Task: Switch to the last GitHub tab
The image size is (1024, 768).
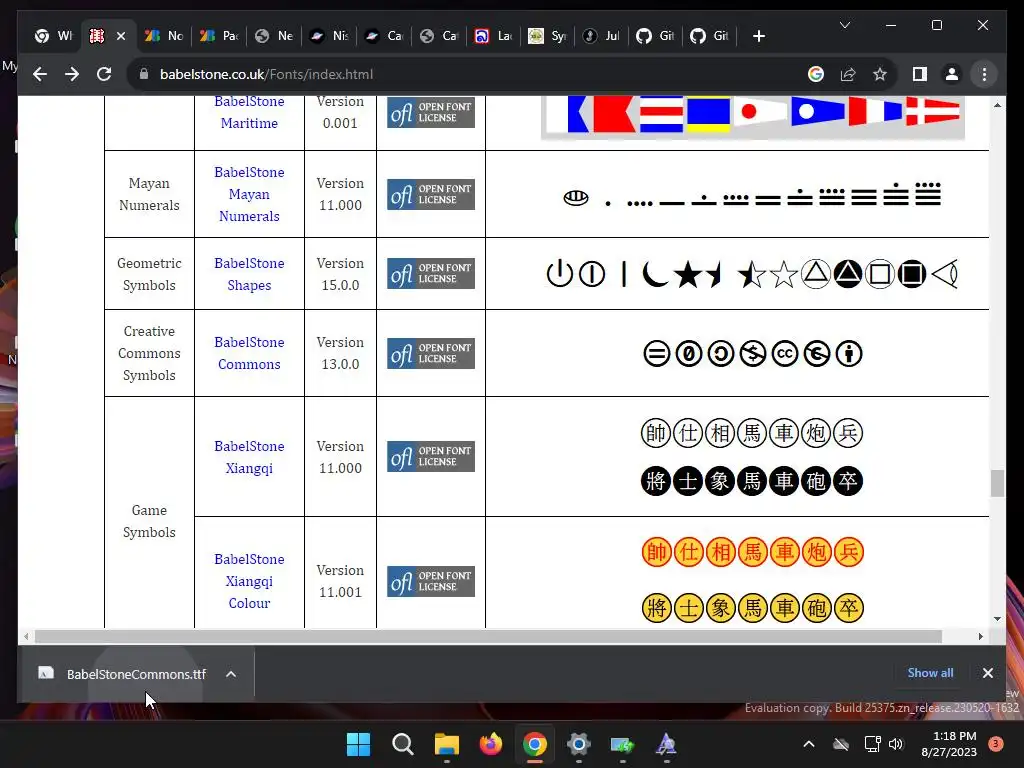Action: coord(710,36)
